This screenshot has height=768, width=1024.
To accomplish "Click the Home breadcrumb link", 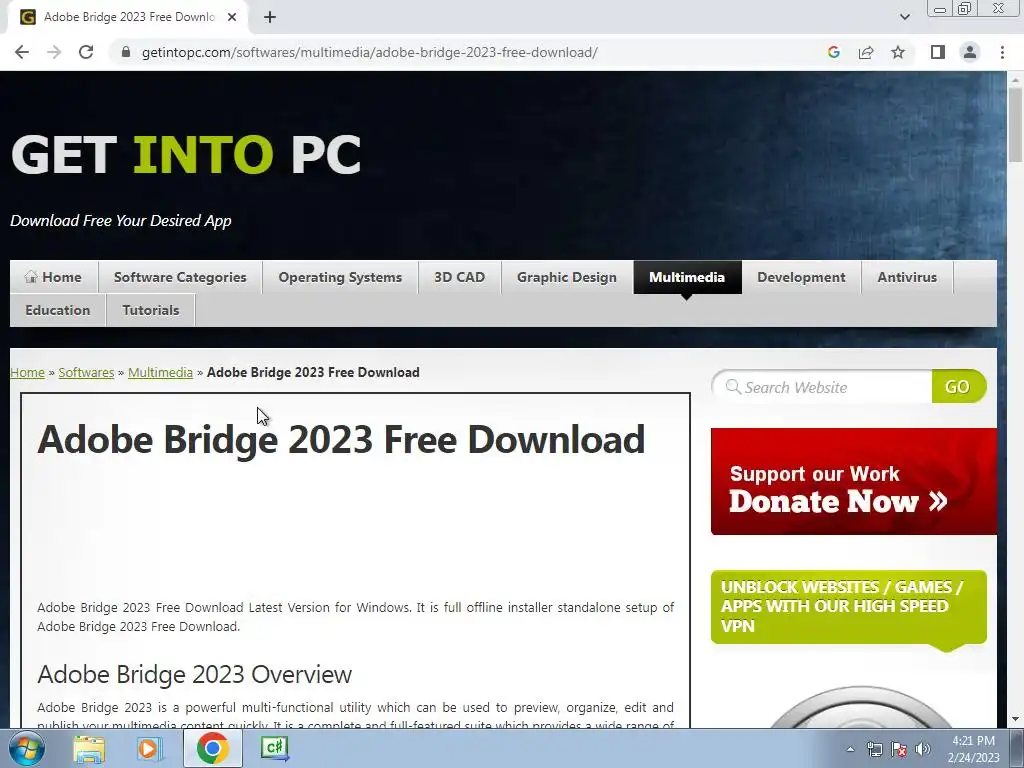I will point(27,372).
